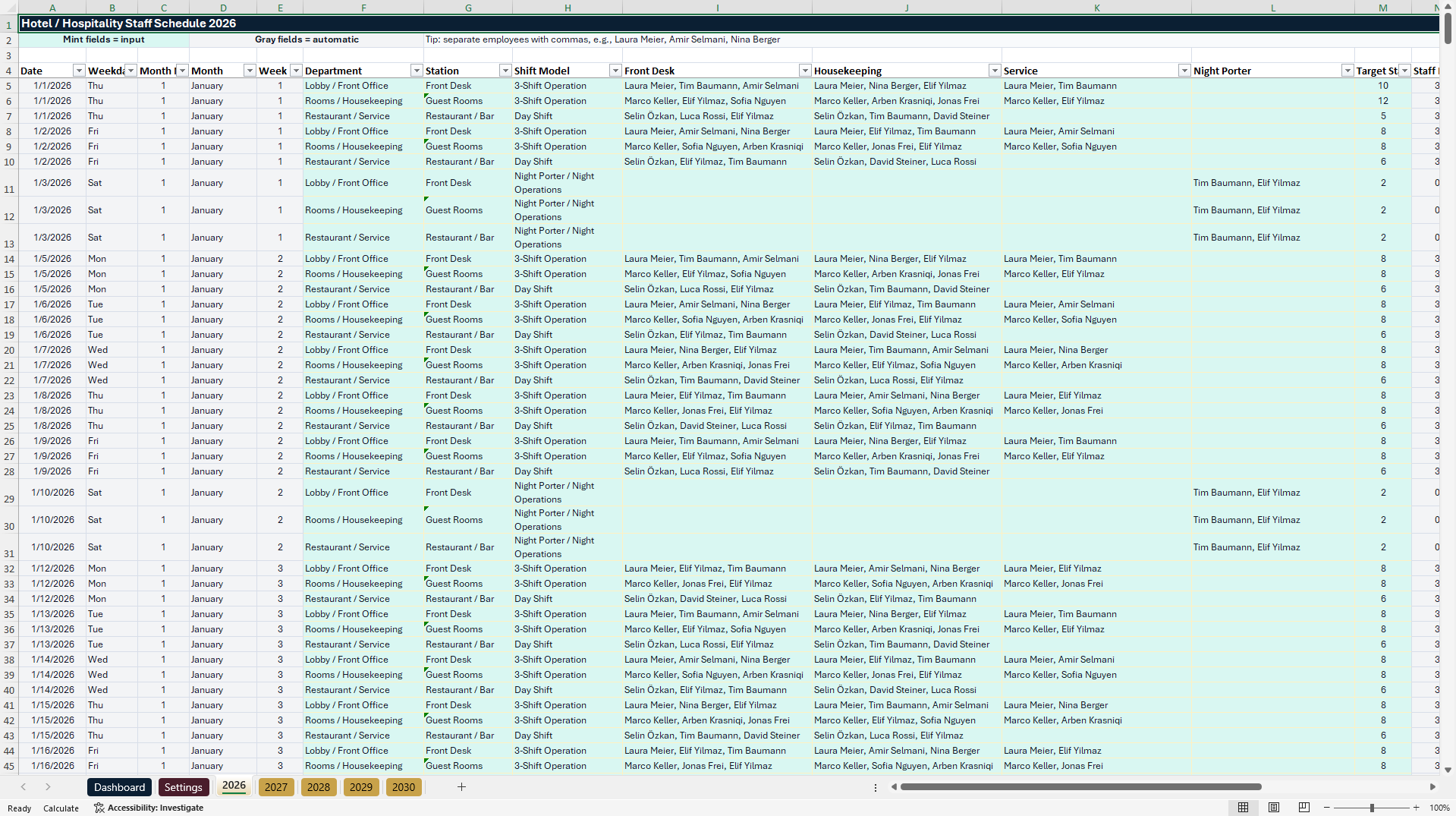Click the sheet tab options dots

click(x=876, y=787)
